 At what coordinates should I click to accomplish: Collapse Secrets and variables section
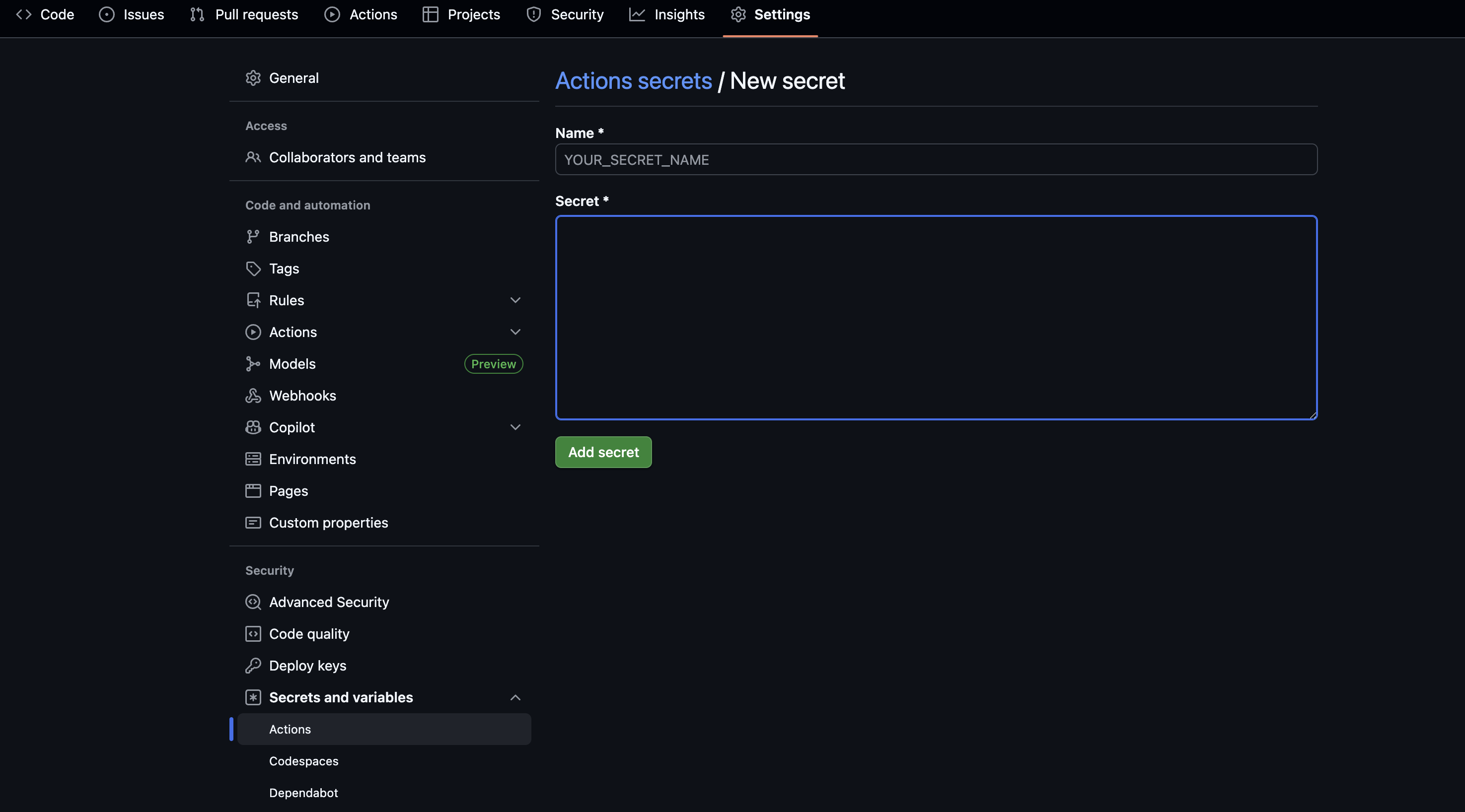[515, 697]
